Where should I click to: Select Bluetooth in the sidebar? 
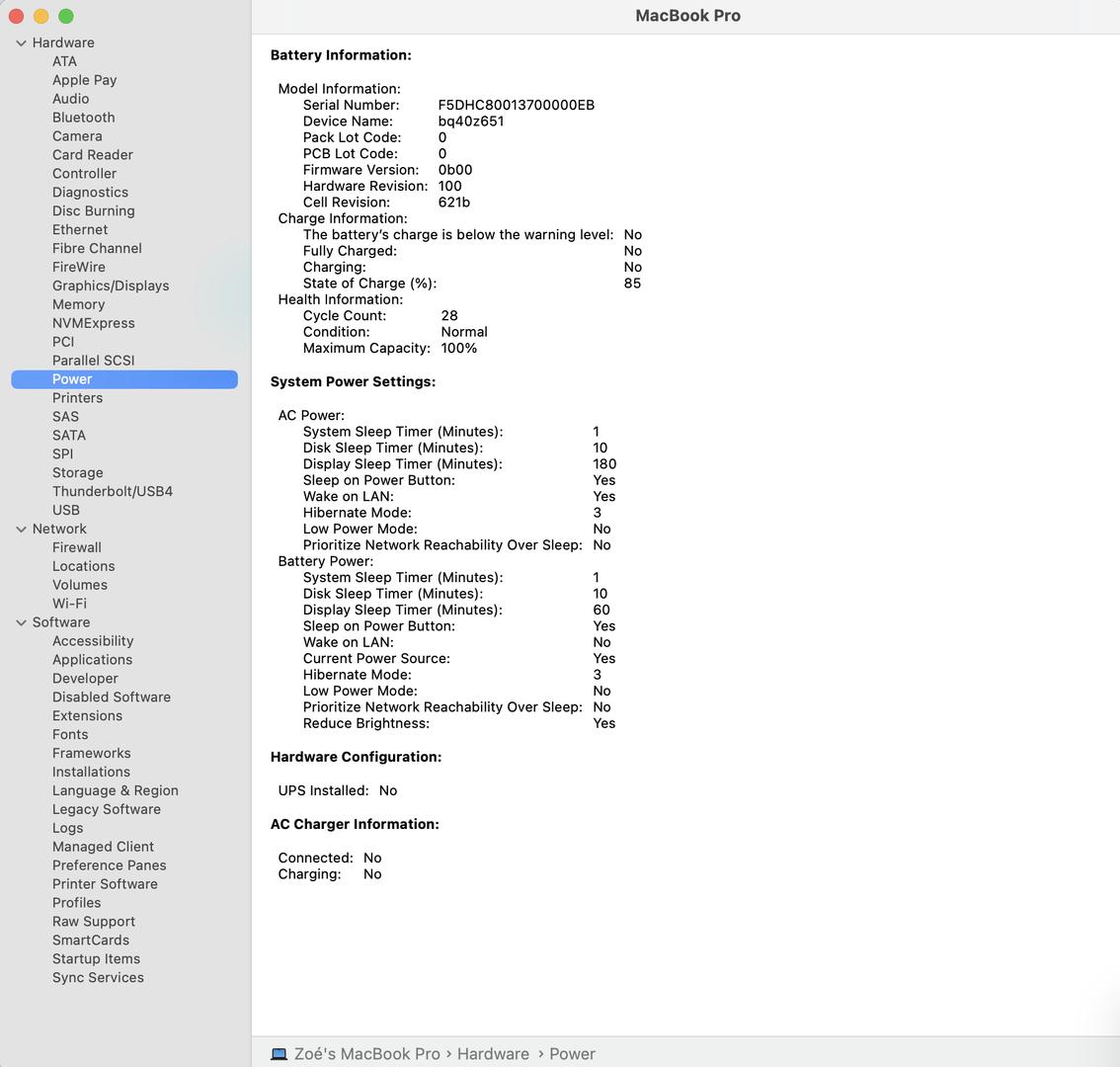coord(83,118)
